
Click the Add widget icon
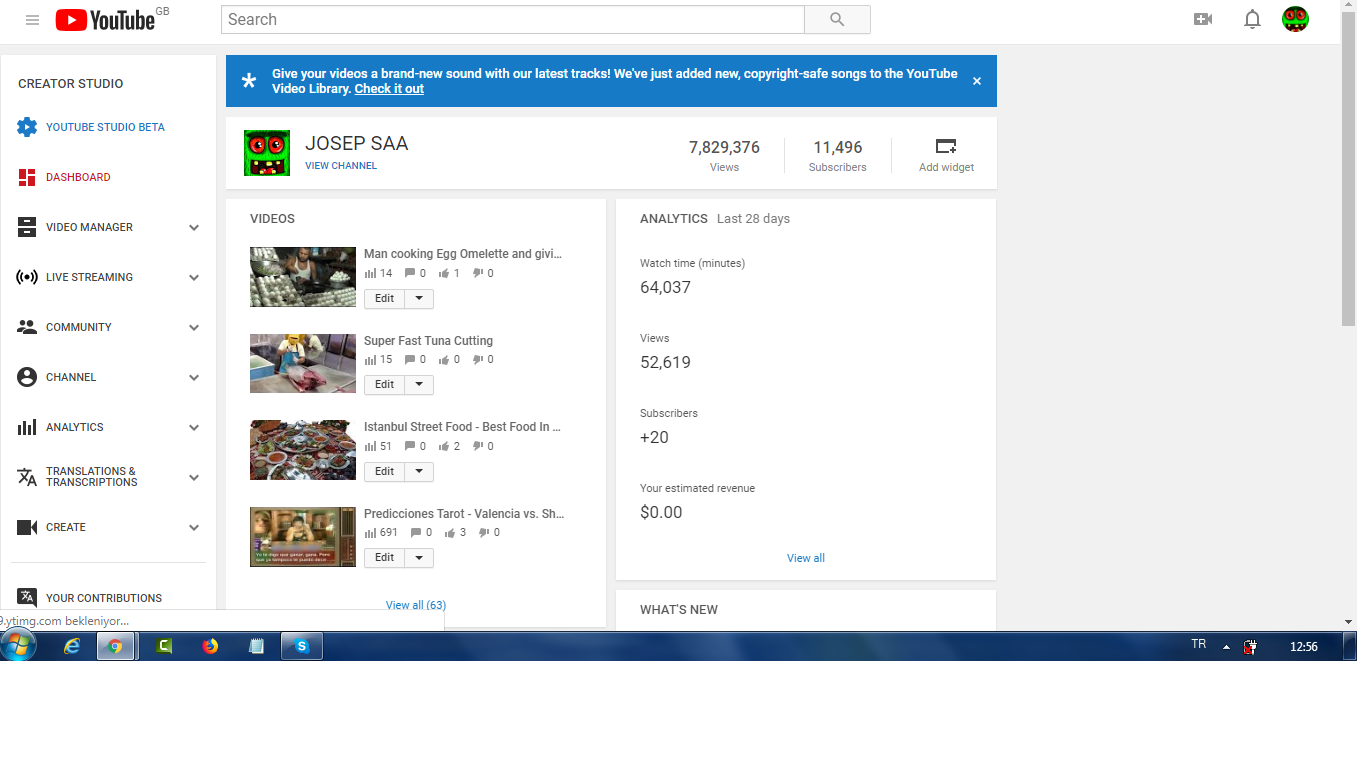coord(946,146)
